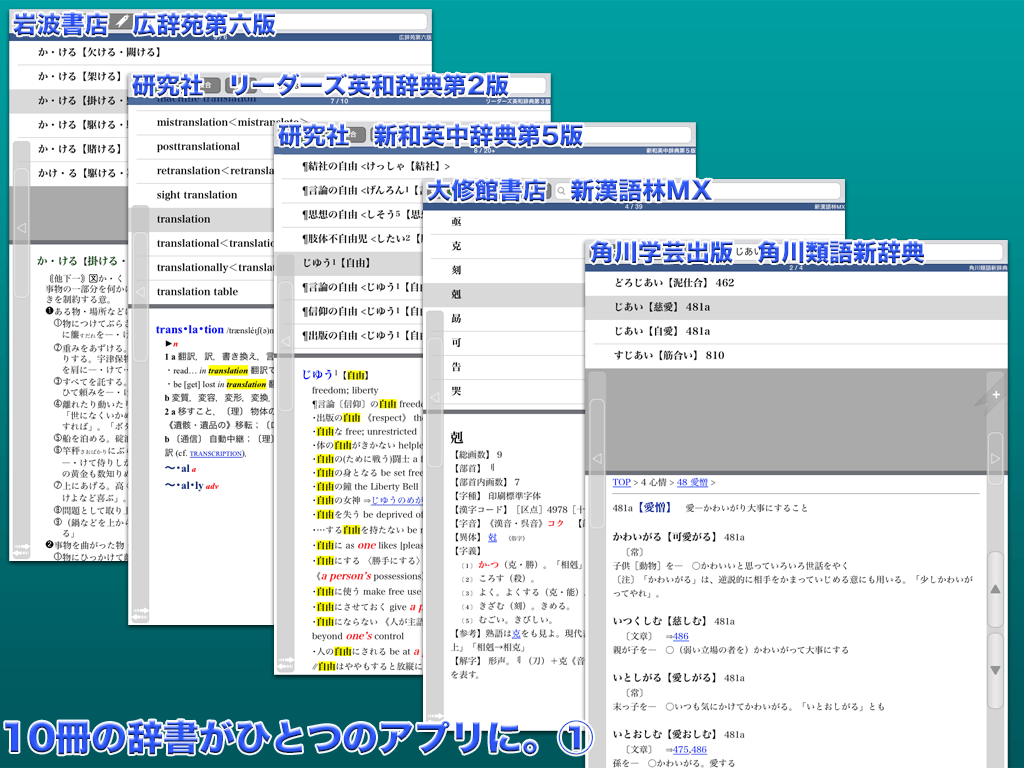The width and height of the screenshot is (1024, 768).
Task: Select the ¶信仰の自由 row
Action: click(x=349, y=311)
